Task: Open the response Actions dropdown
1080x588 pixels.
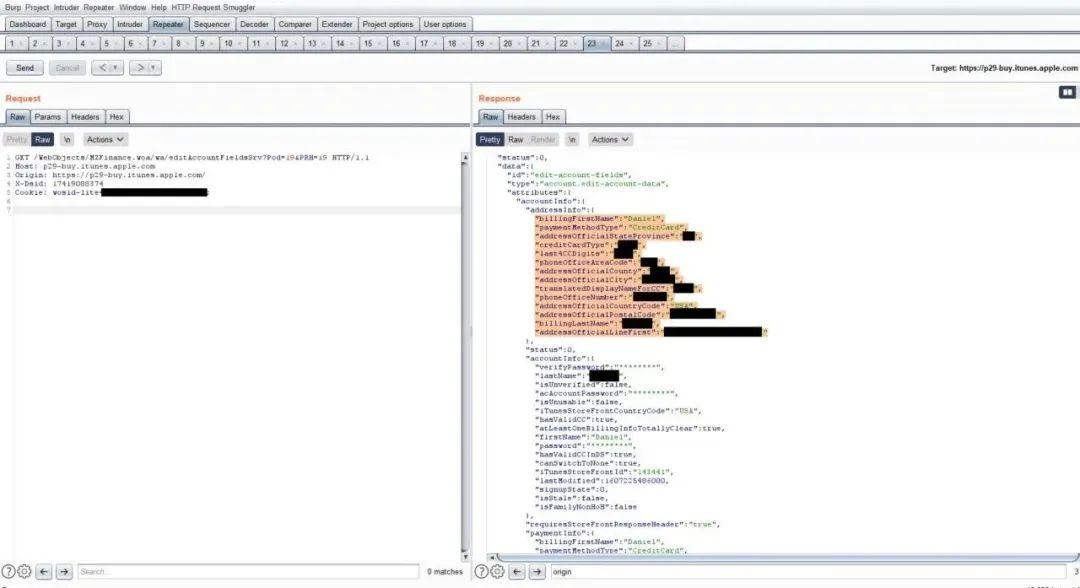Action: (609, 139)
